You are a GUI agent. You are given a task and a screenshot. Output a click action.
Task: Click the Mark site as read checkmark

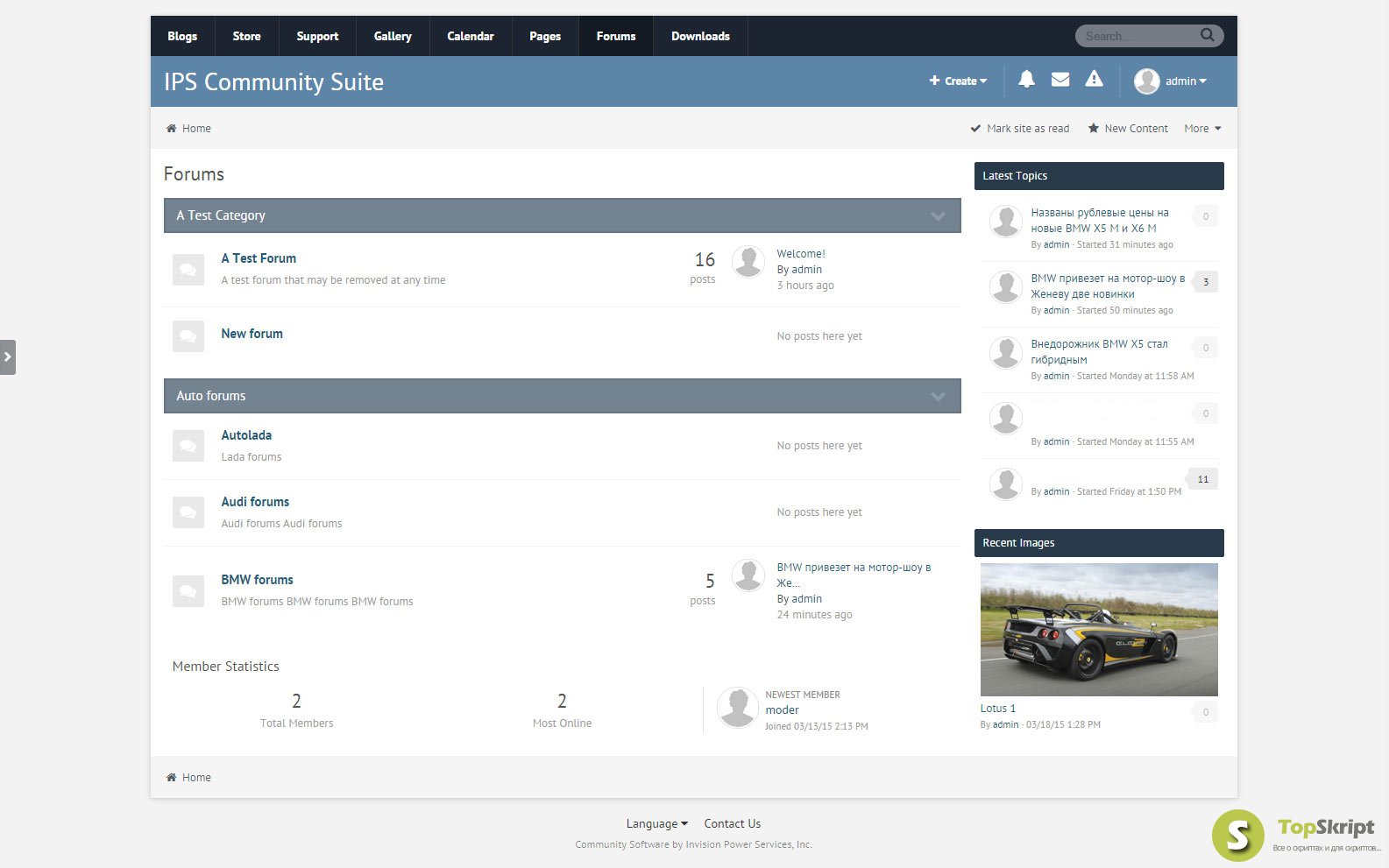point(975,128)
